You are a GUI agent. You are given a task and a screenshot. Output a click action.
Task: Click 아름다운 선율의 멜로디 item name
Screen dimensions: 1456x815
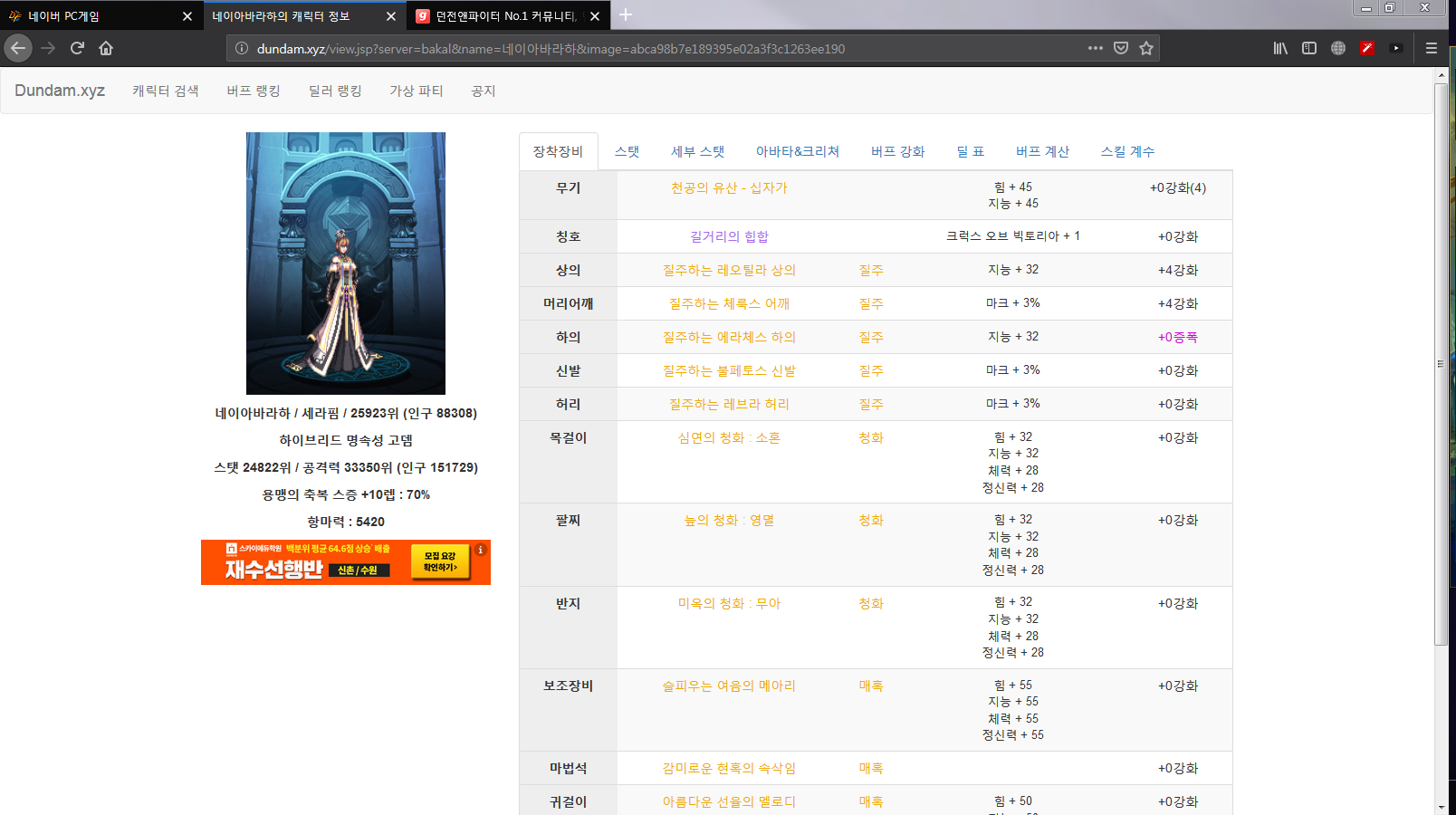[729, 801]
